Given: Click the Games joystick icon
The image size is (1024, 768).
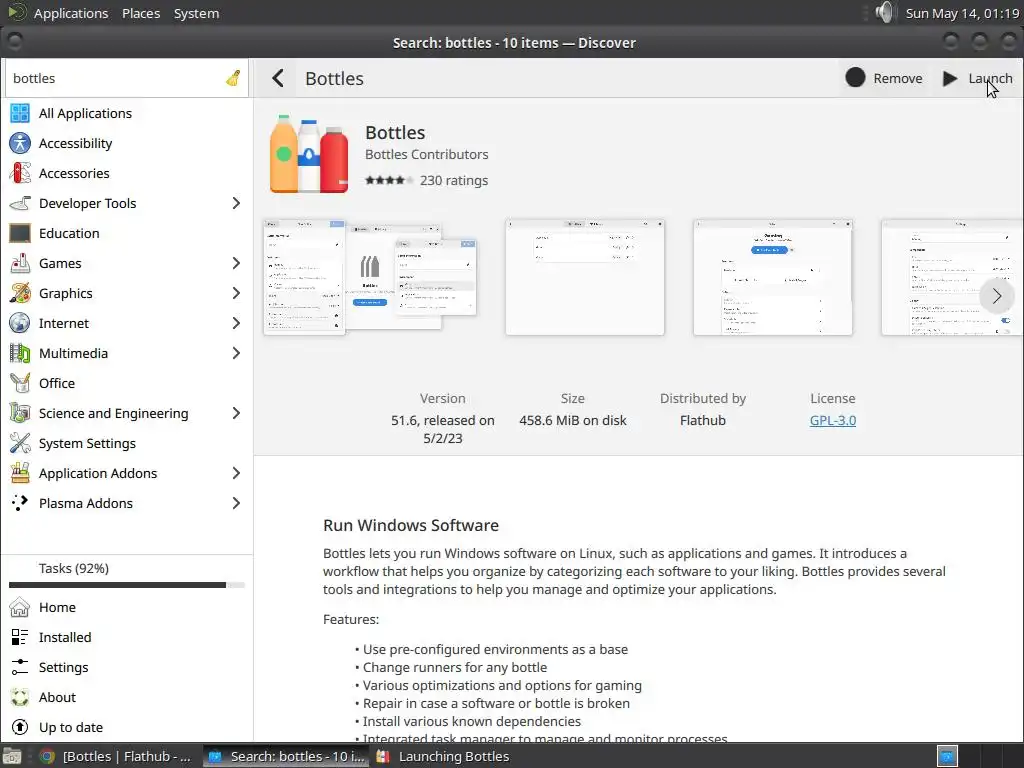Looking at the screenshot, I should coord(20,263).
